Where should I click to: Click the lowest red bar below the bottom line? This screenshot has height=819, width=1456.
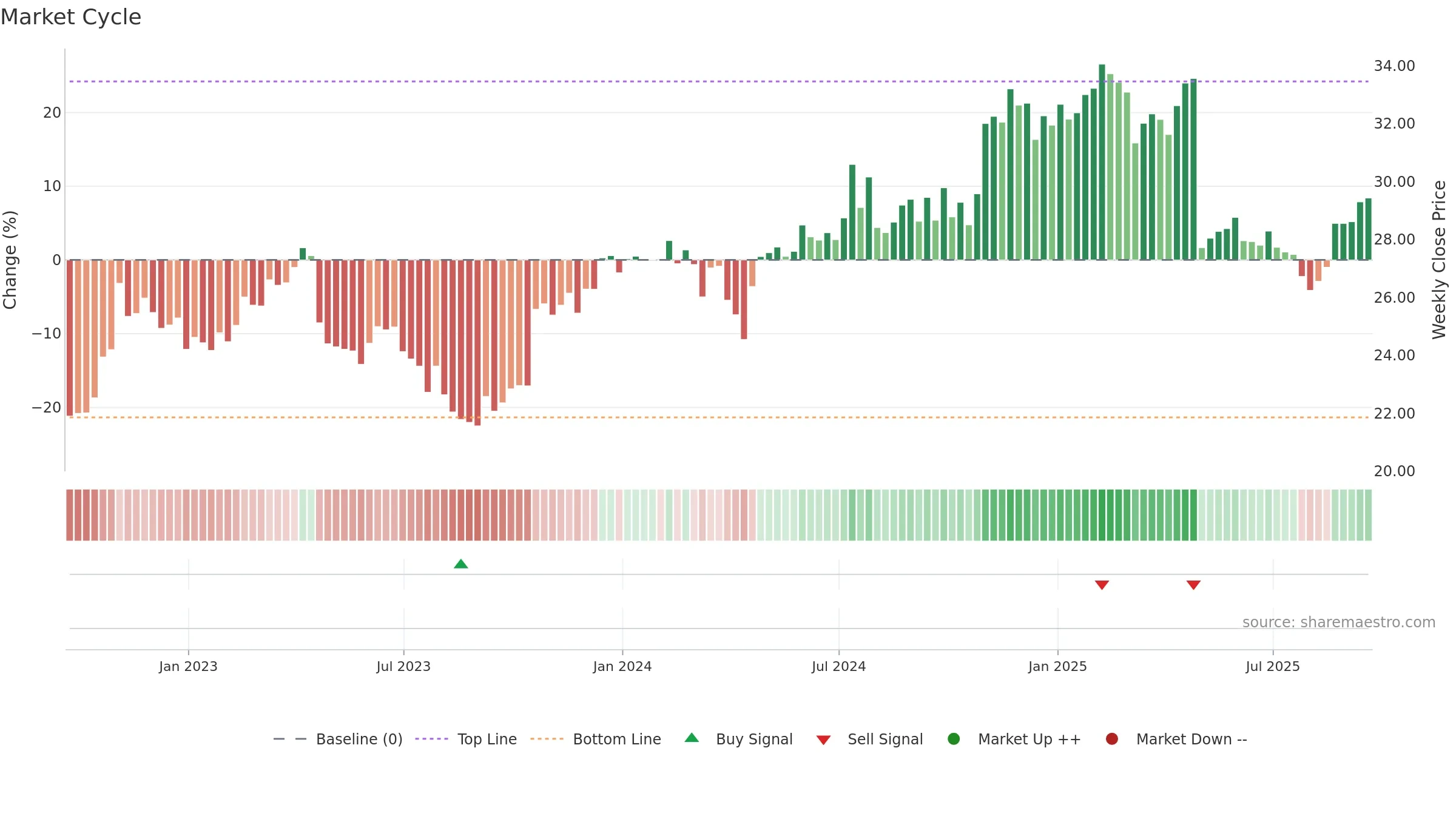click(x=477, y=343)
